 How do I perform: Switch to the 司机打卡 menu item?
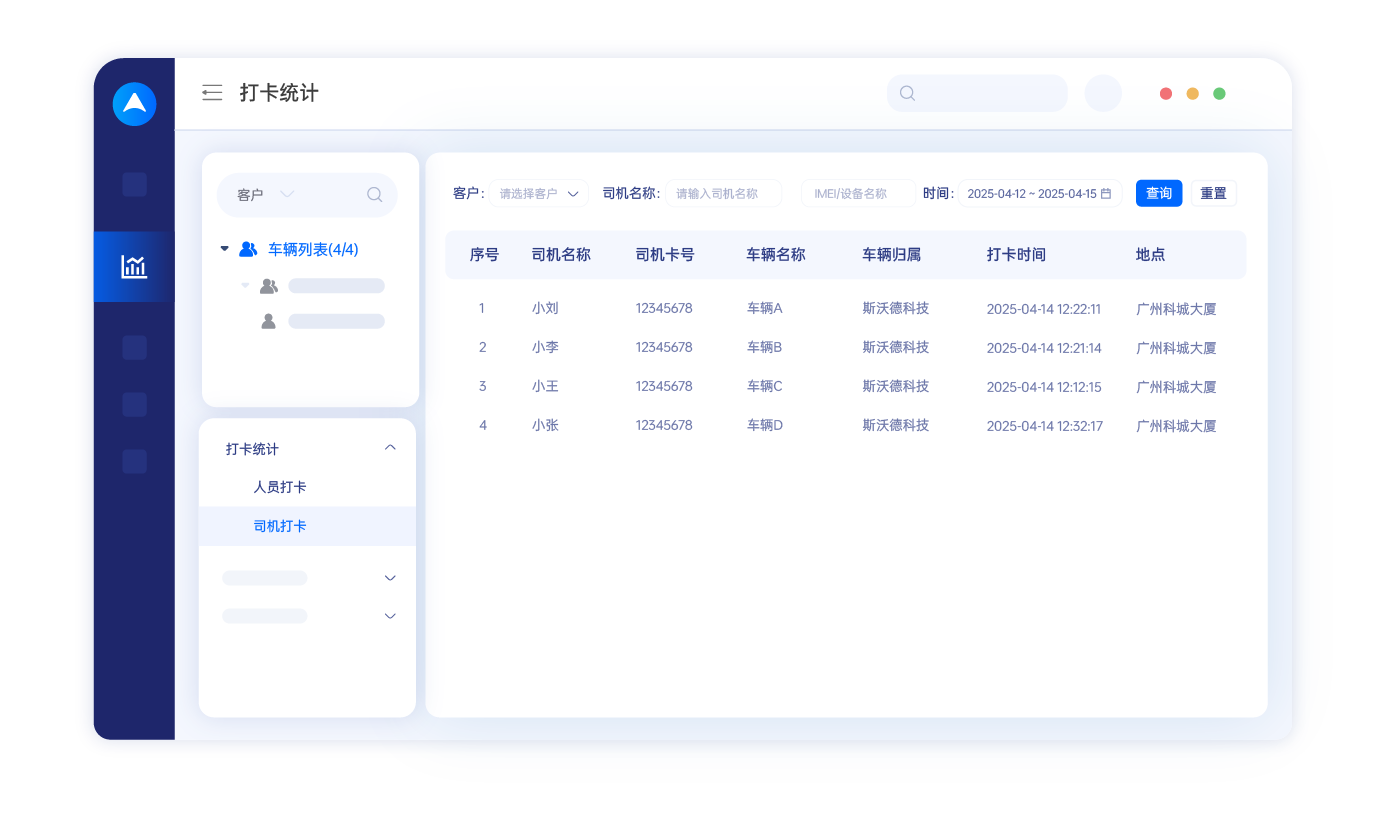point(277,526)
